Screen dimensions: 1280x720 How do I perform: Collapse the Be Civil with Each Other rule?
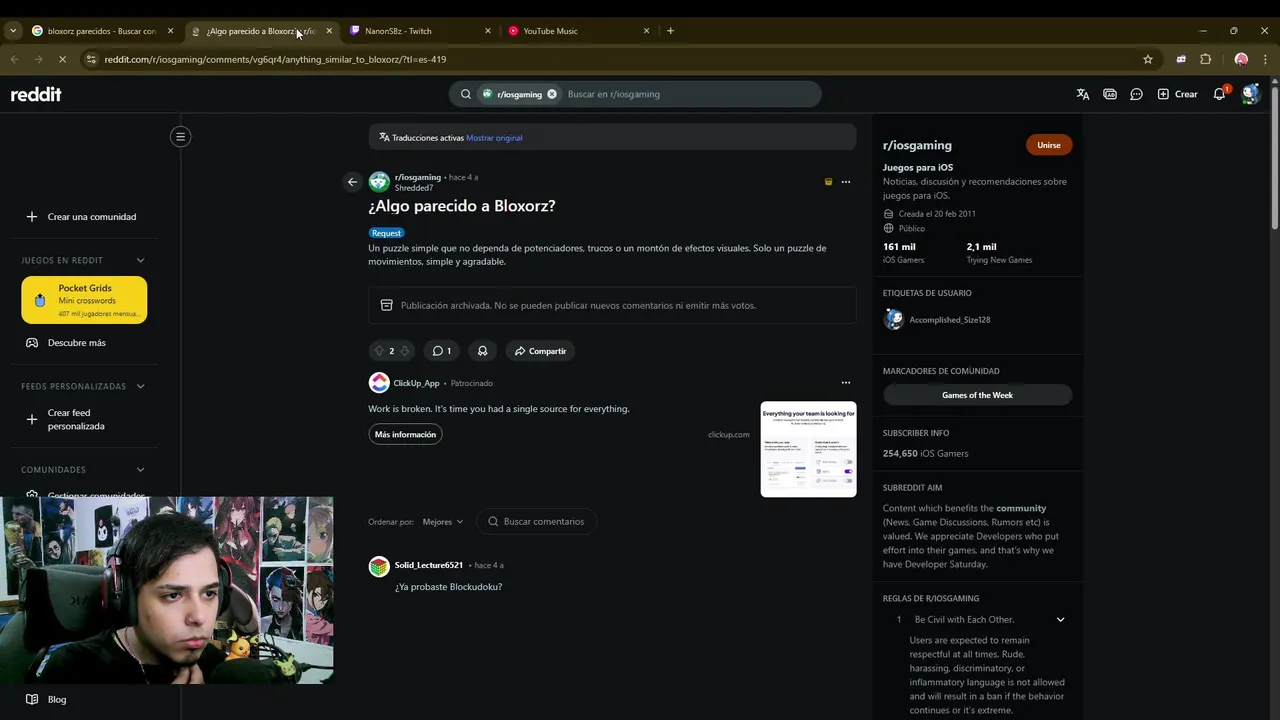[1060, 619]
